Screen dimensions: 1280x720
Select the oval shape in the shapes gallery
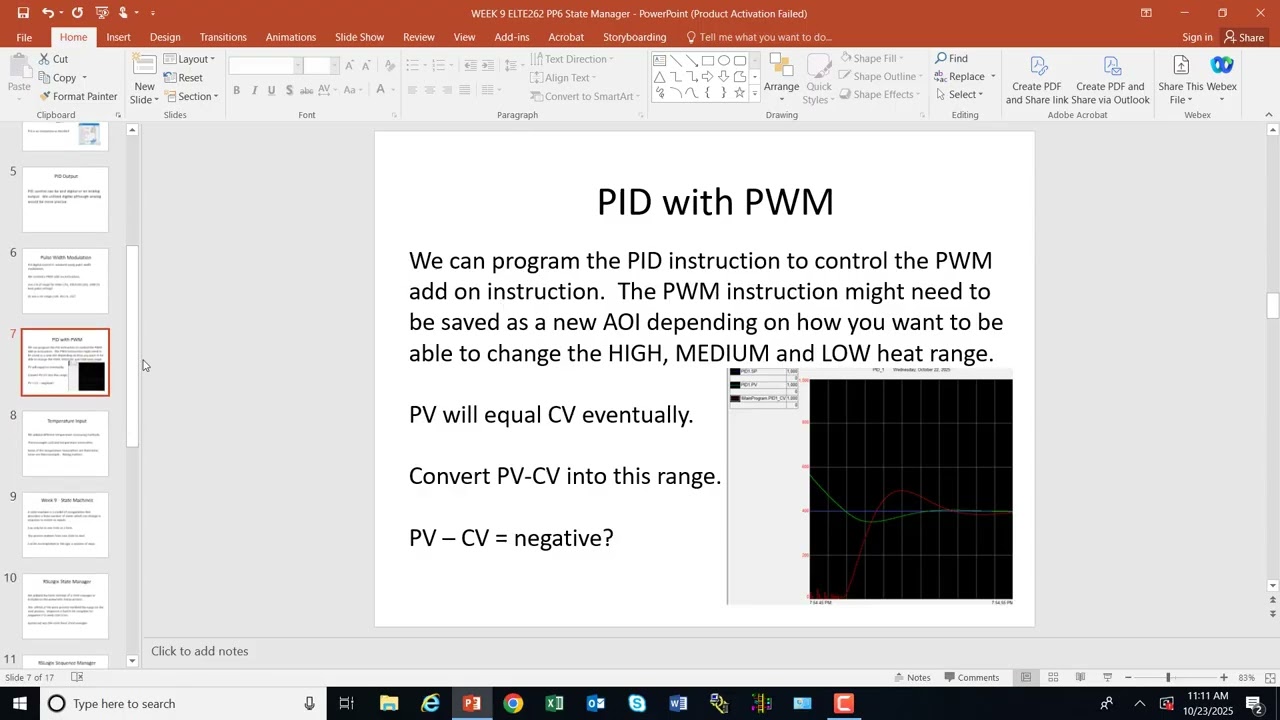[x=723, y=61]
